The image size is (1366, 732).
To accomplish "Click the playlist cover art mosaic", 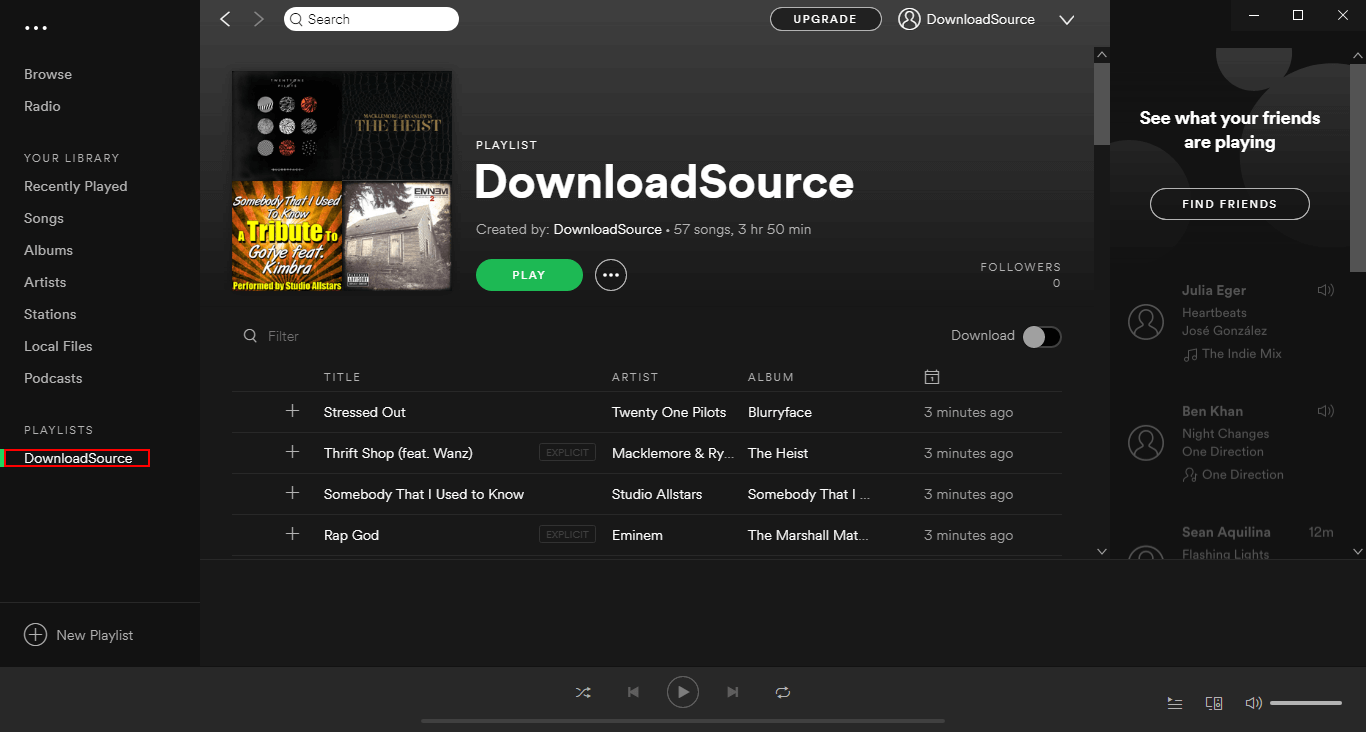I will 342,181.
